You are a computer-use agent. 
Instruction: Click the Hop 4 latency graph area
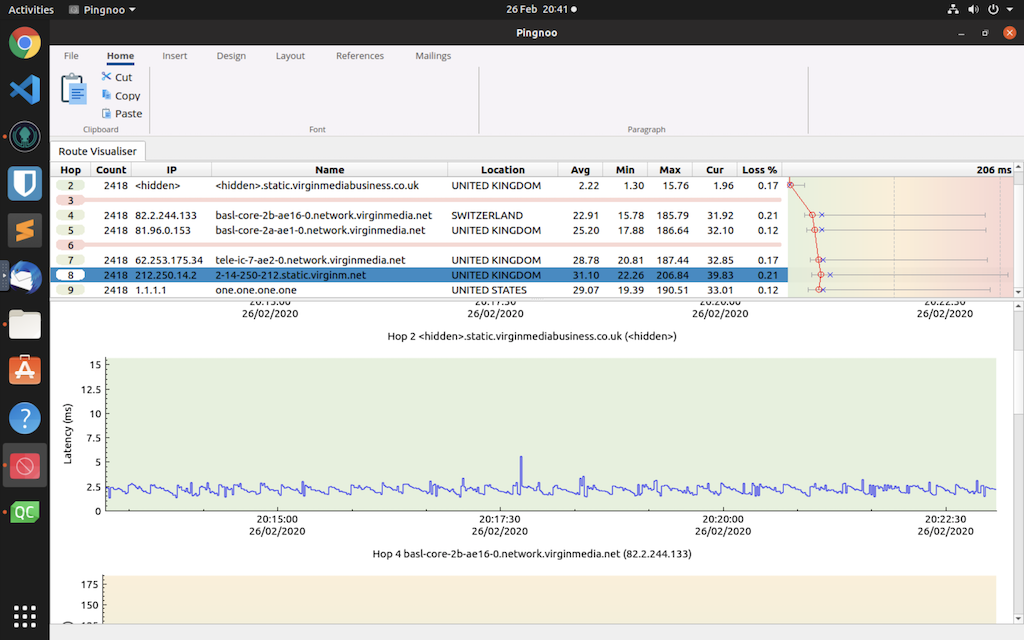551,599
